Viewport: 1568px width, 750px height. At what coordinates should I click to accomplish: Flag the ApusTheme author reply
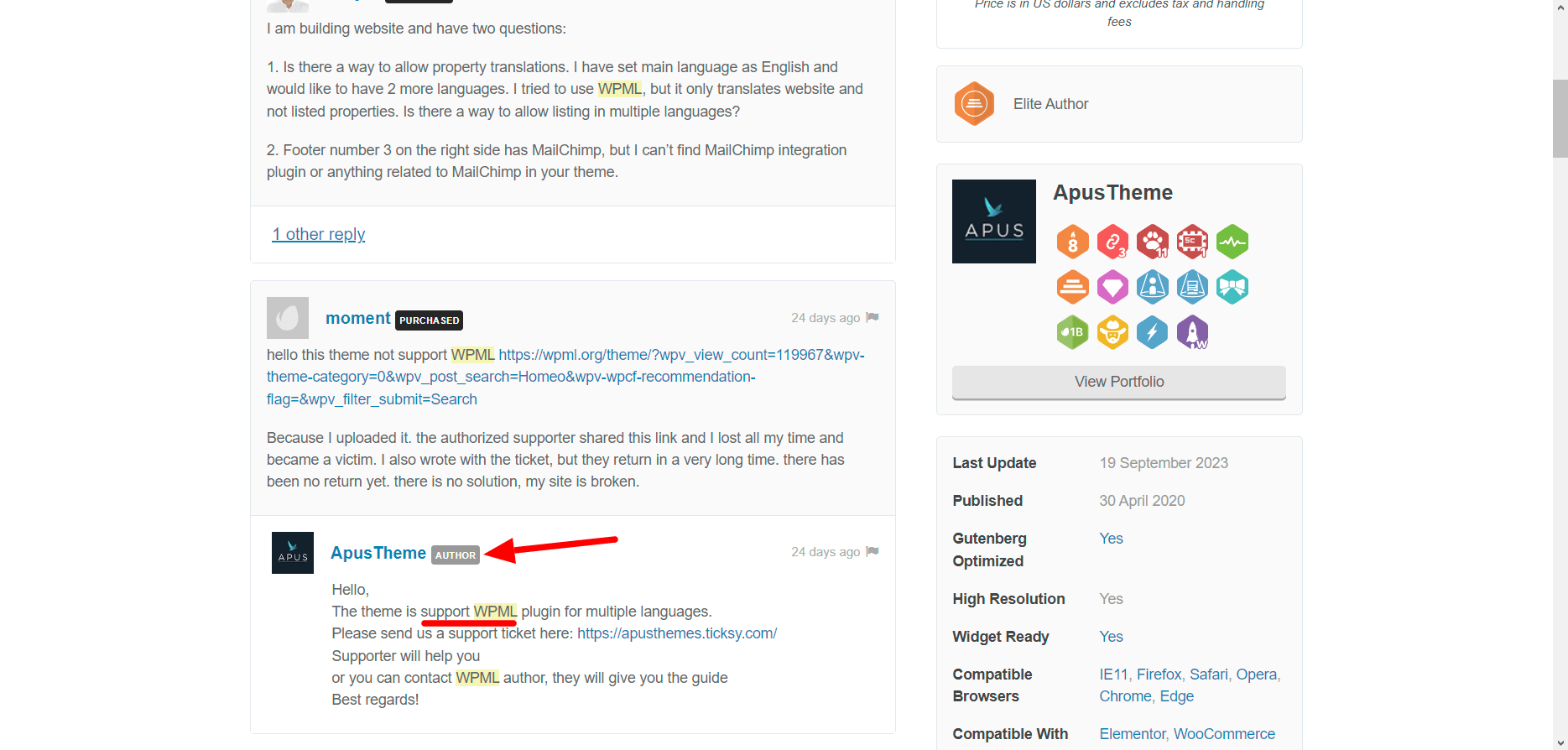click(x=873, y=551)
